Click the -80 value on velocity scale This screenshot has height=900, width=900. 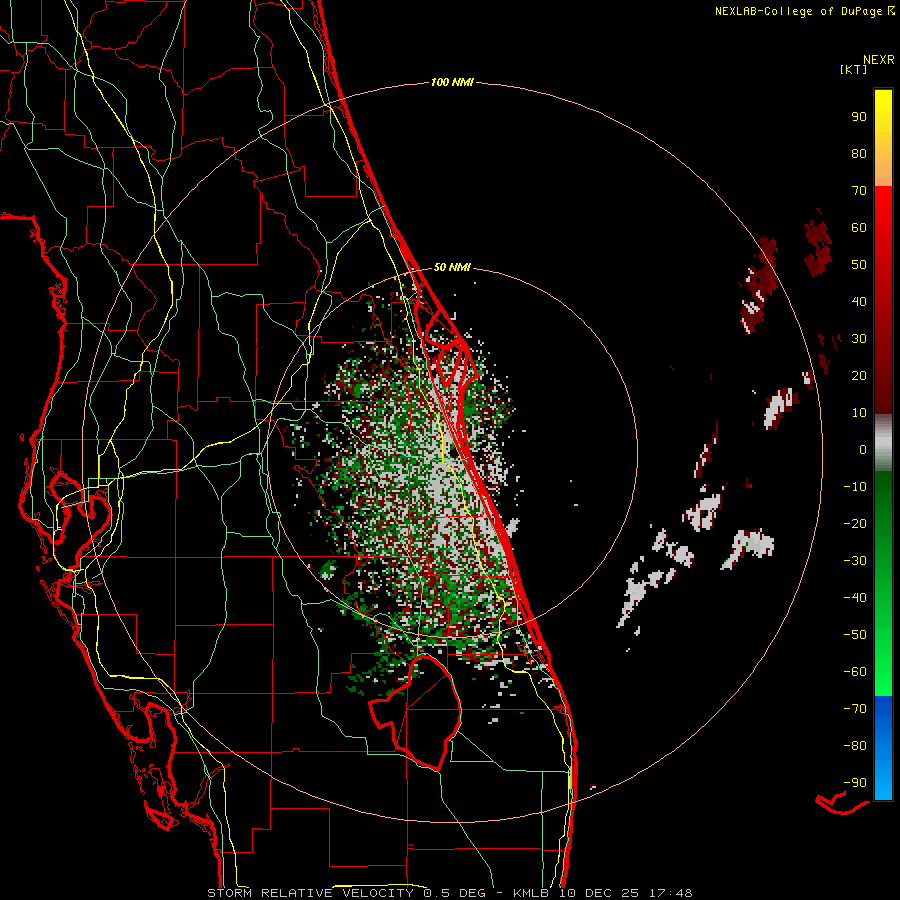[856, 746]
